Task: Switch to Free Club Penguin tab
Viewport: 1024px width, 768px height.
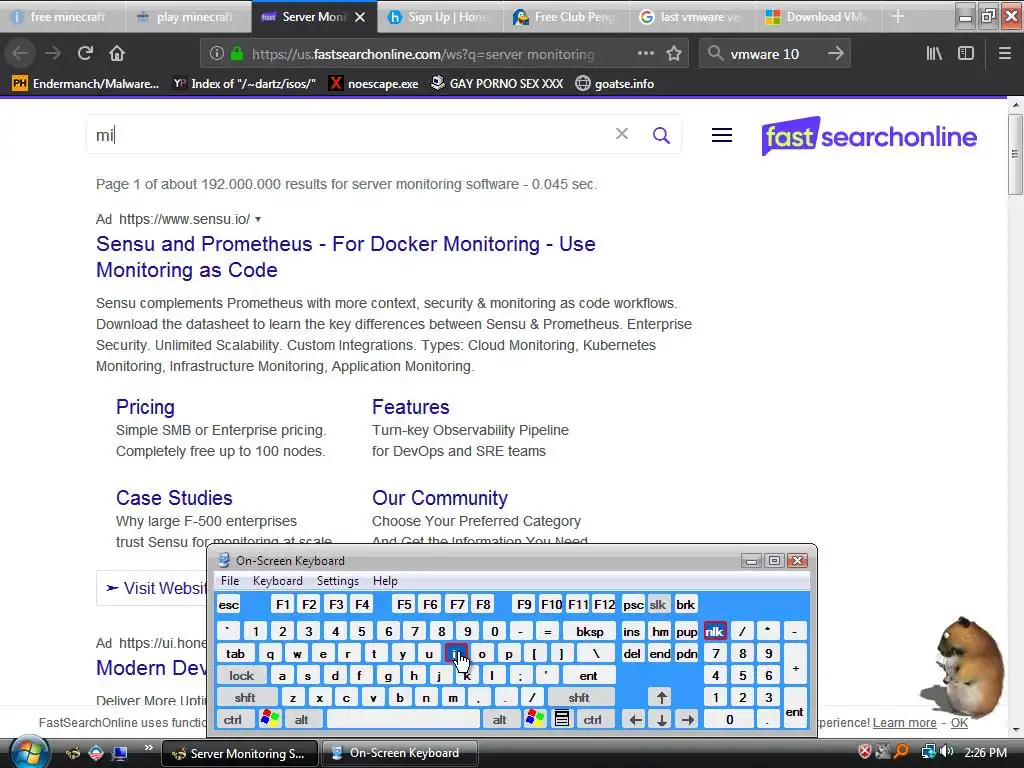Action: point(566,17)
